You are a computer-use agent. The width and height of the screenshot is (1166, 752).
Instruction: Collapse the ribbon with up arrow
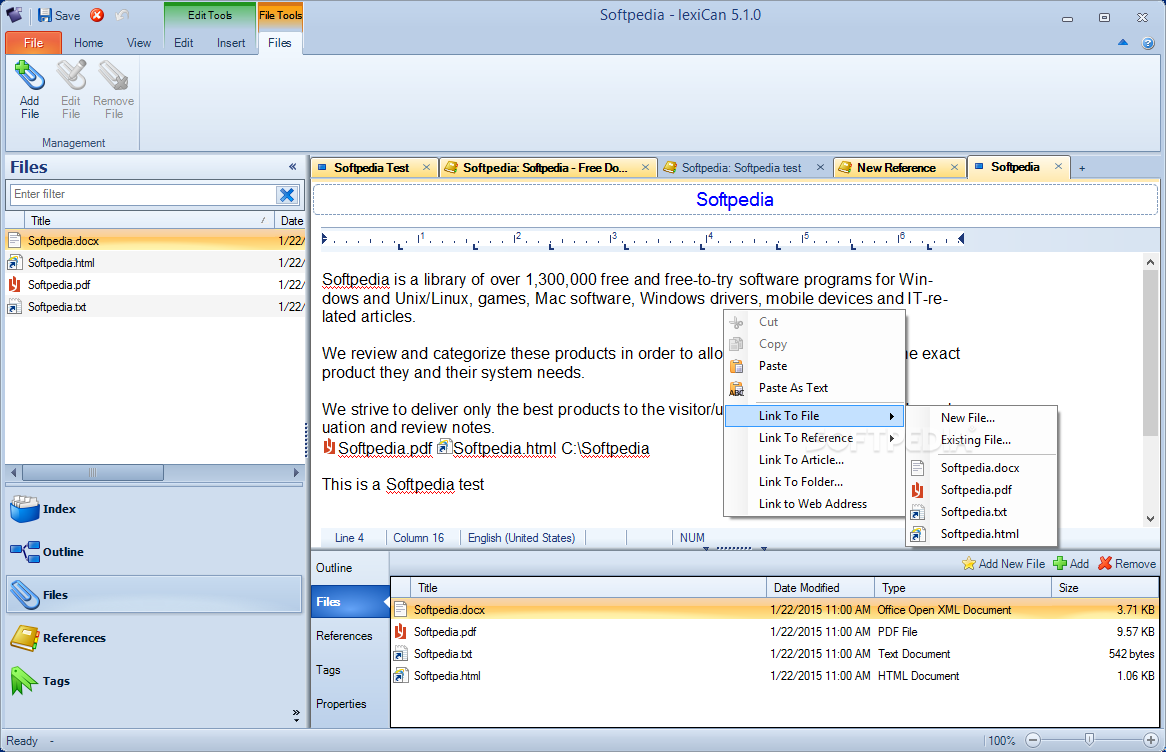pos(1123,43)
